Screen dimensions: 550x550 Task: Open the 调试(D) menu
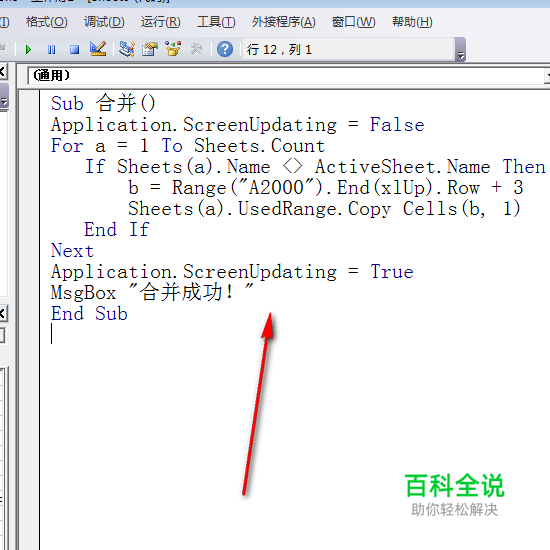[x=104, y=22]
